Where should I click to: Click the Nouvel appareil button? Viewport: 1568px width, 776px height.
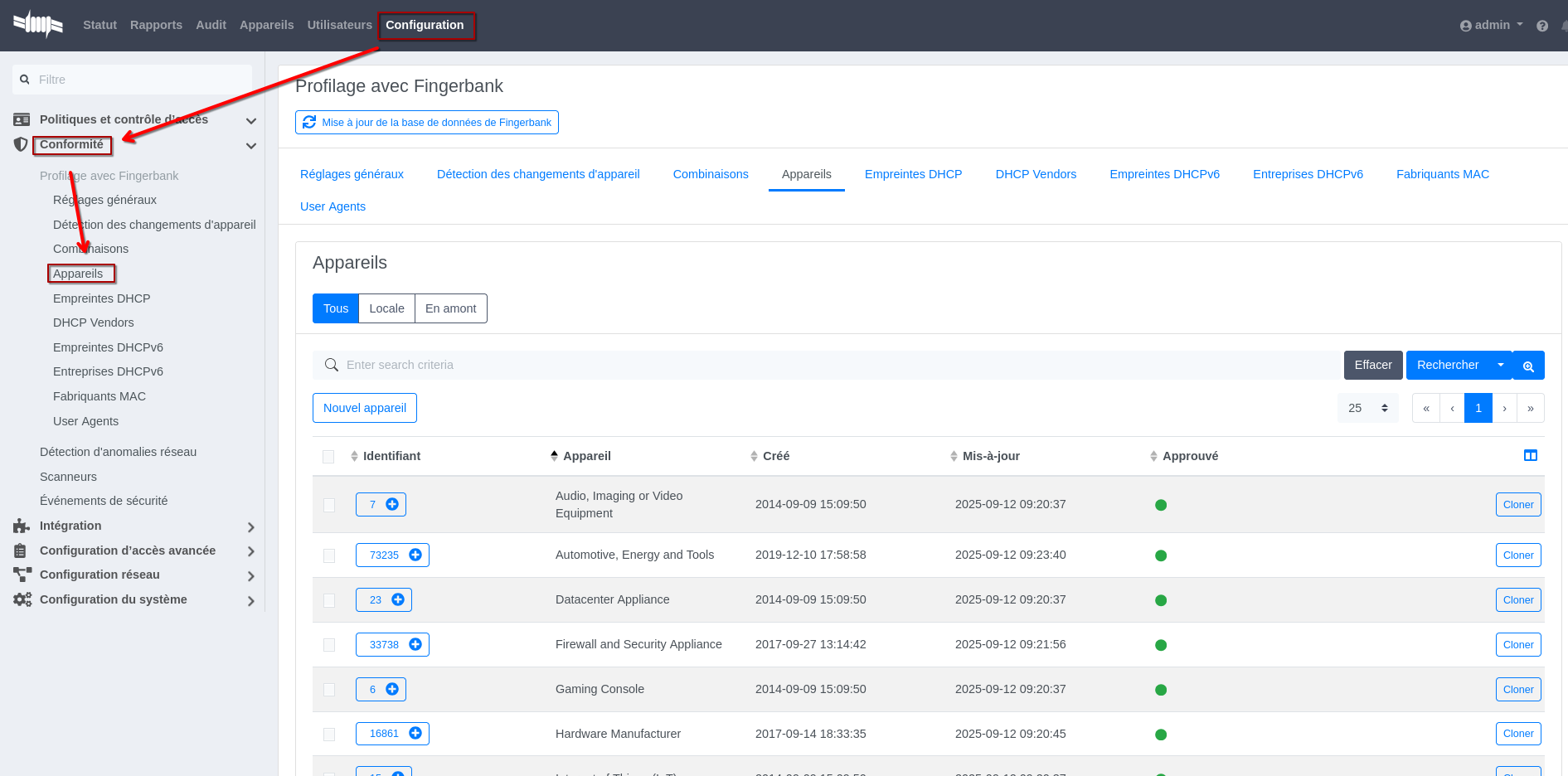(x=365, y=408)
